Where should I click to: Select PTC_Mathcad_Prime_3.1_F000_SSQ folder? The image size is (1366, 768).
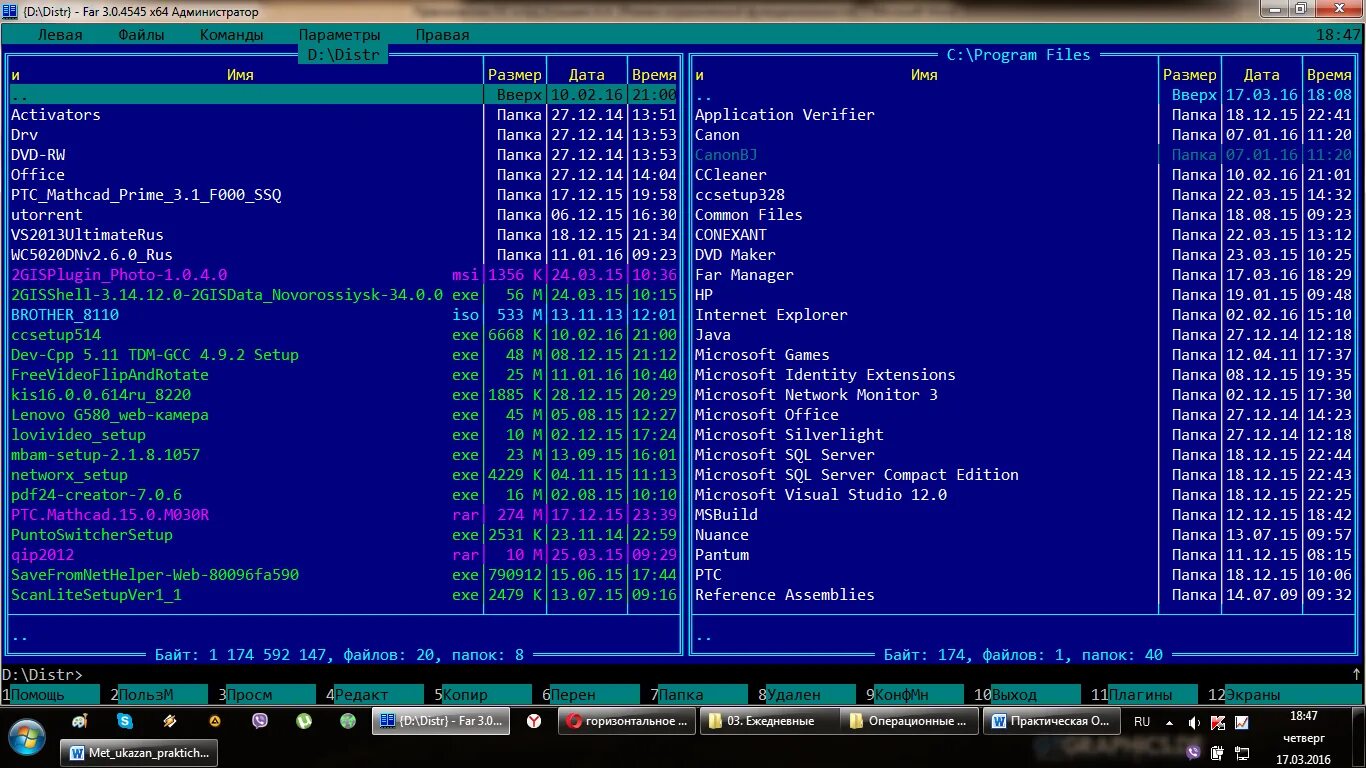click(146, 195)
